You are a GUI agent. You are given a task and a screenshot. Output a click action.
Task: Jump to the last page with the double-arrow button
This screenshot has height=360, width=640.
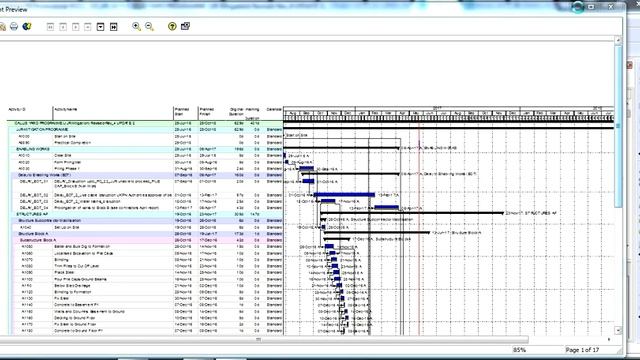tap(113, 27)
